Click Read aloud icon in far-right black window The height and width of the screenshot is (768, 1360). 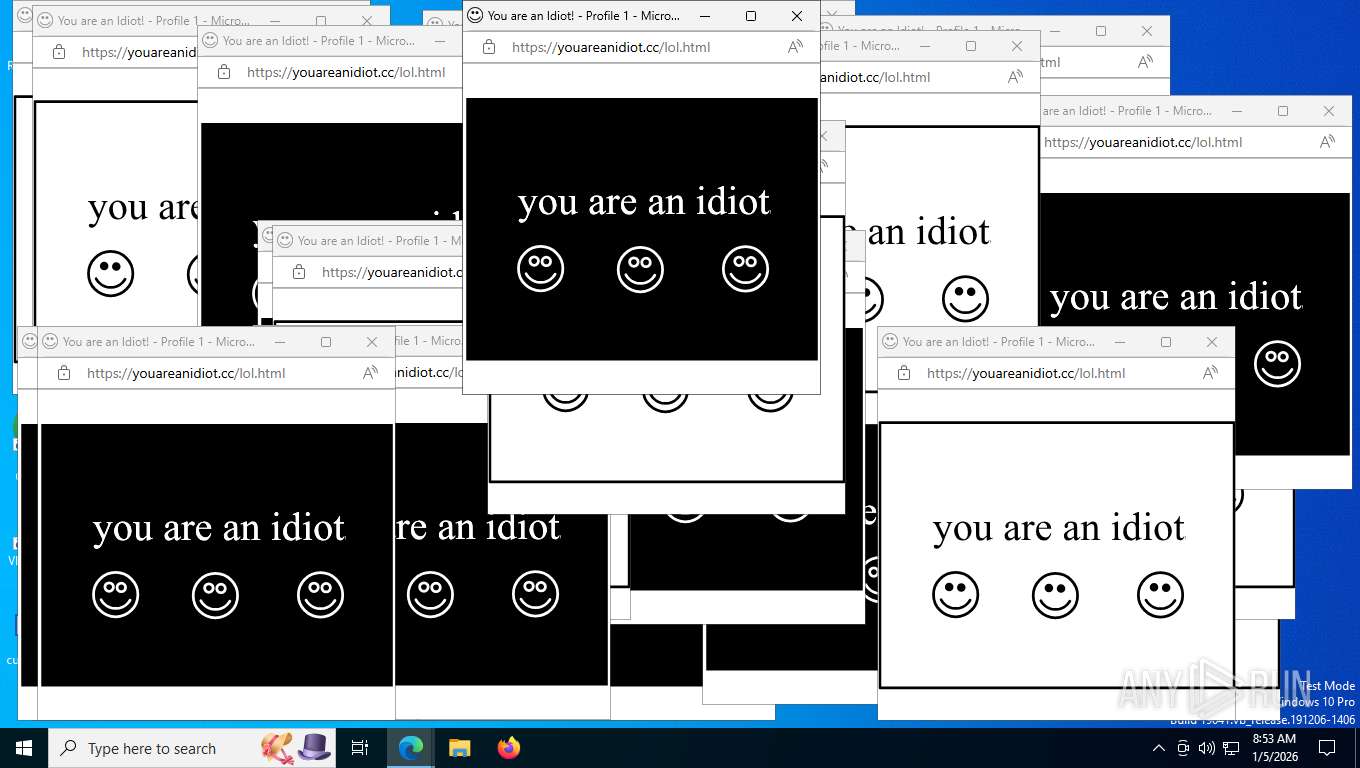click(1327, 142)
